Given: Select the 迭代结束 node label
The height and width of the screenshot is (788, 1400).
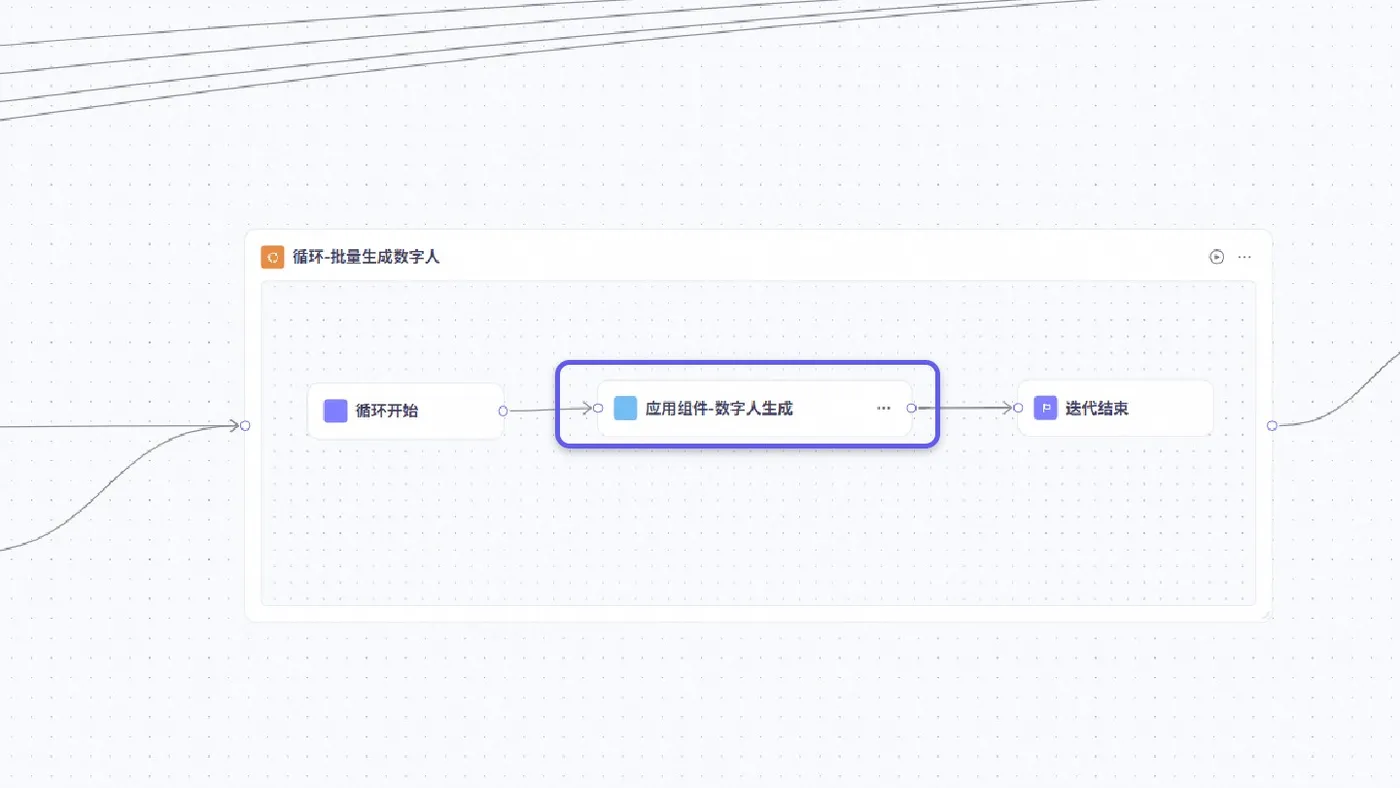Looking at the screenshot, I should click(x=1097, y=408).
